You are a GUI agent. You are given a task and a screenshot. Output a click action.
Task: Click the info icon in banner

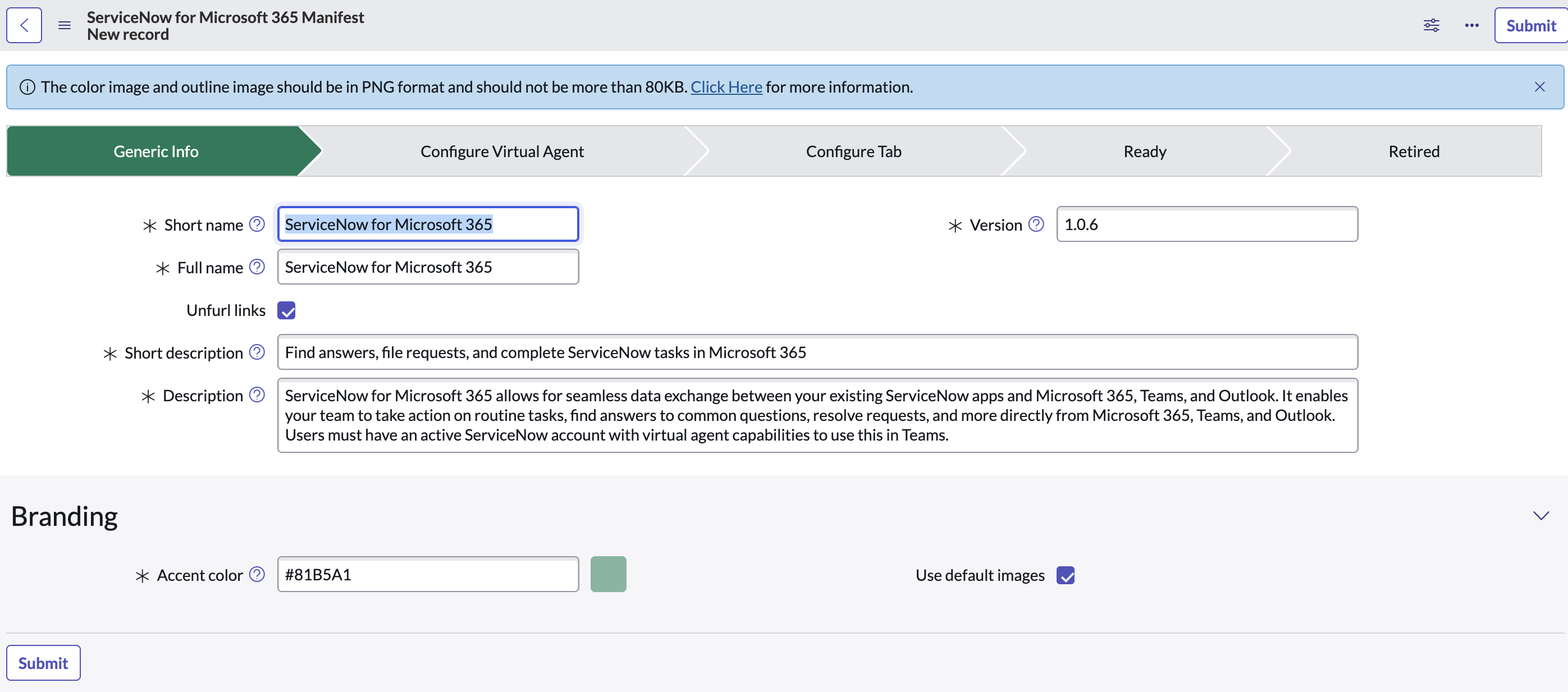click(28, 87)
